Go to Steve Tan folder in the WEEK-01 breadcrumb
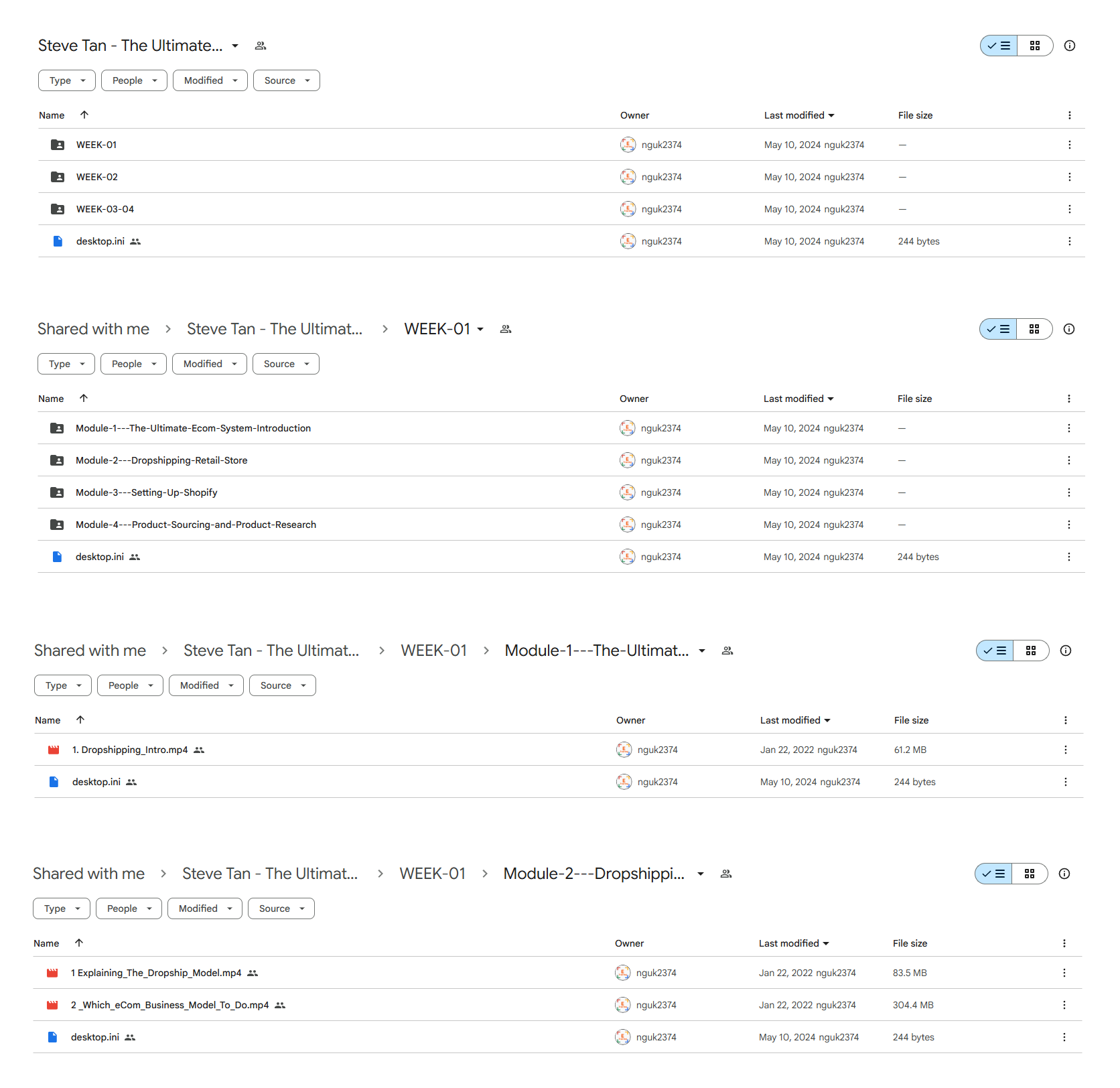This screenshot has width=1120, height=1088. click(x=275, y=329)
